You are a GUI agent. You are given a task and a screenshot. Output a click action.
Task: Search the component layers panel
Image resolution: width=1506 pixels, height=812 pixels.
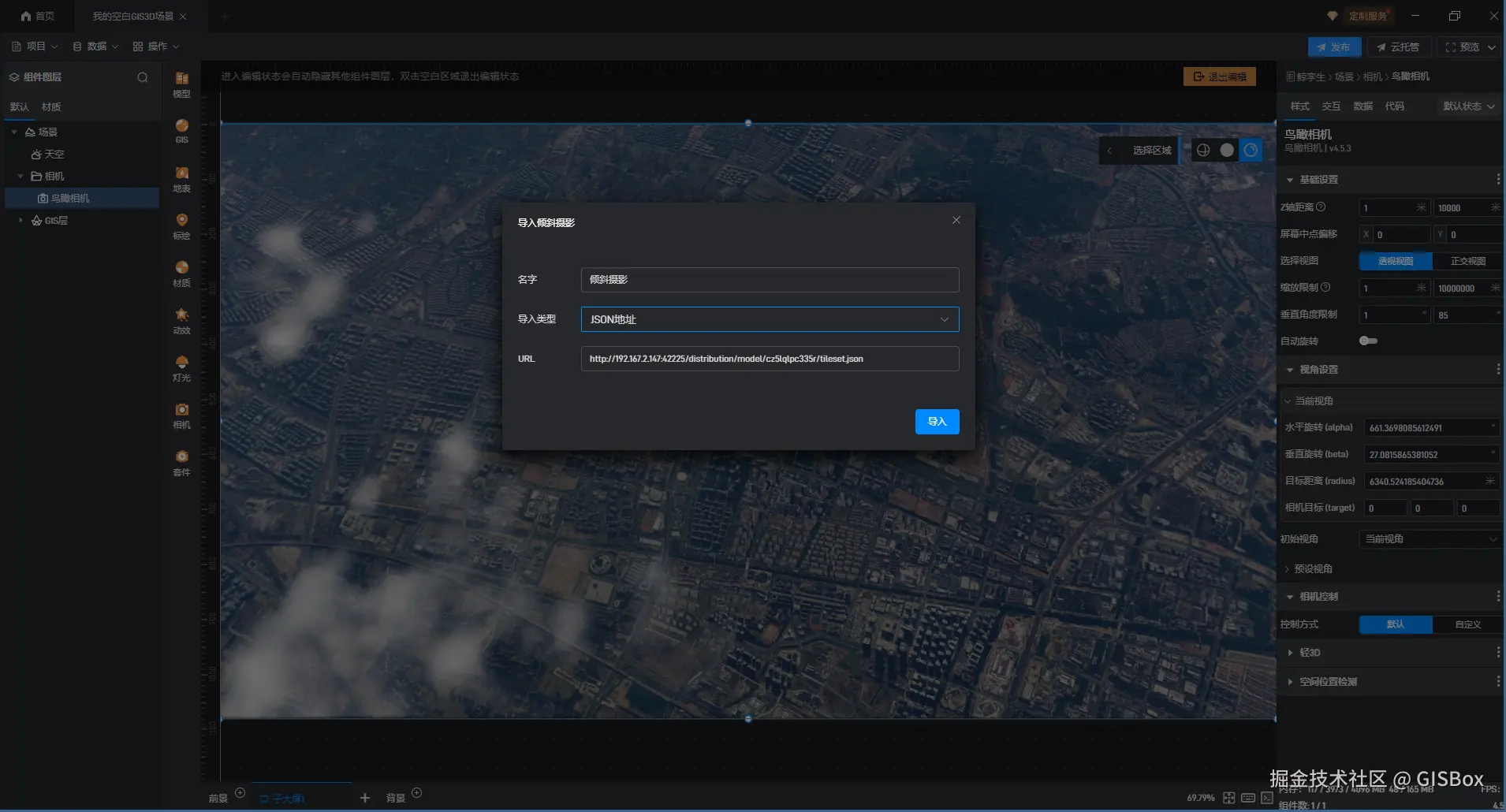[x=143, y=77]
